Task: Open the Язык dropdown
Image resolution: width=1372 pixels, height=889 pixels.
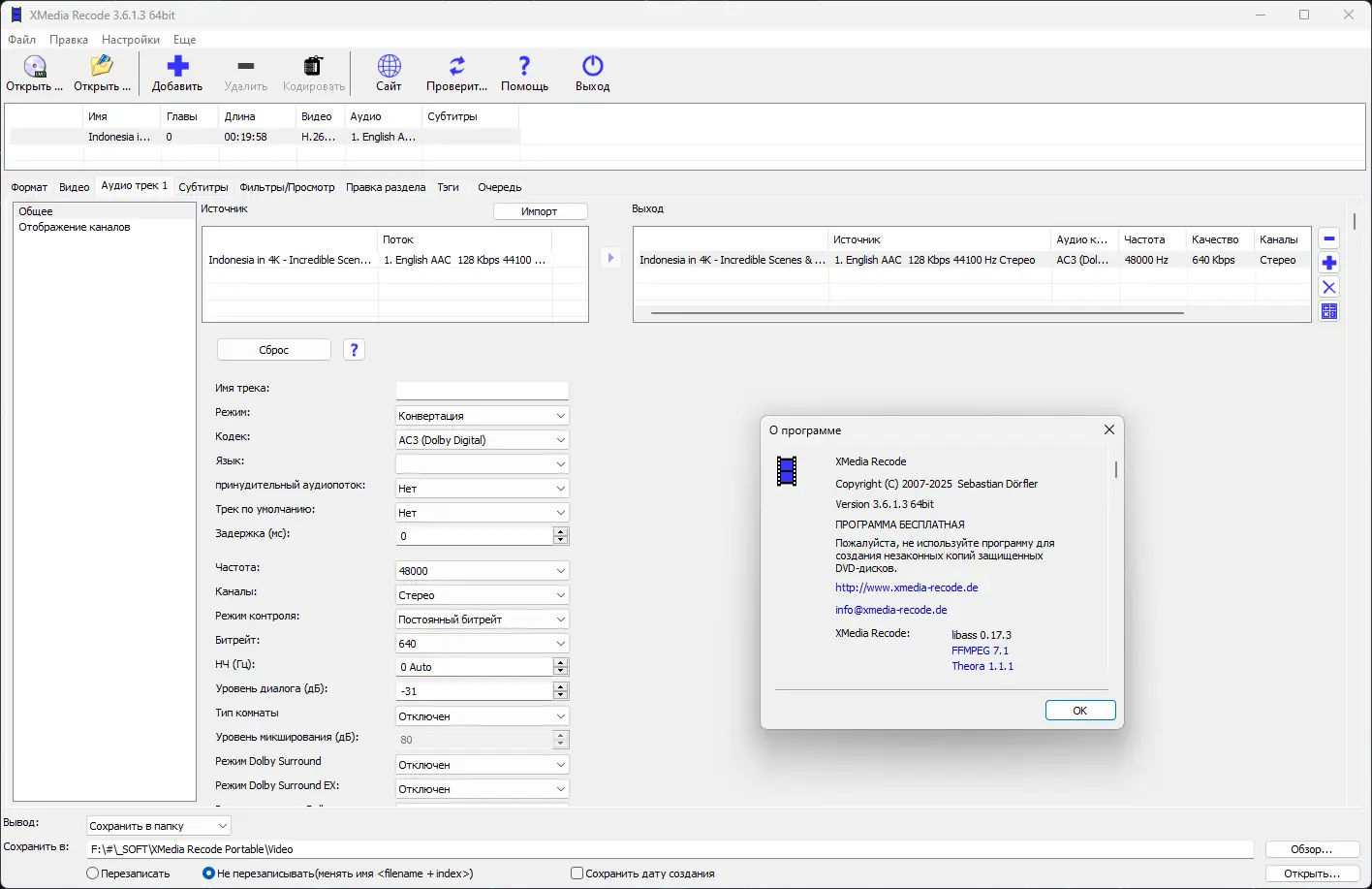Action: (482, 464)
